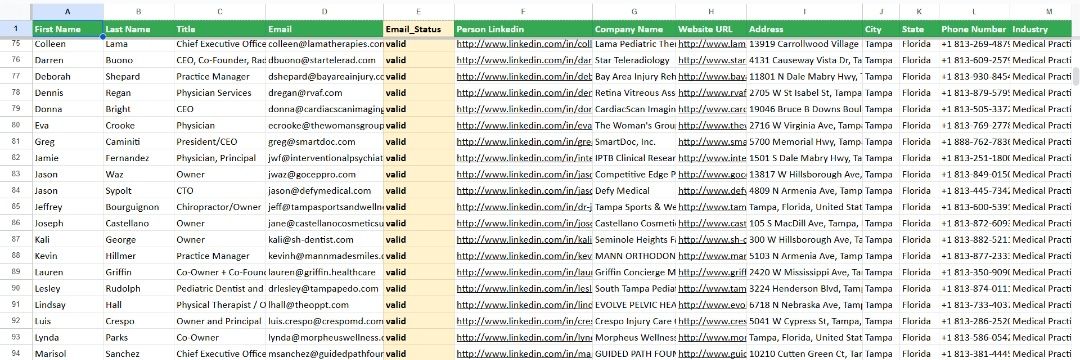Select the 'CEO' title cell for Donna
This screenshot has width=1080, height=360.
(x=220, y=109)
